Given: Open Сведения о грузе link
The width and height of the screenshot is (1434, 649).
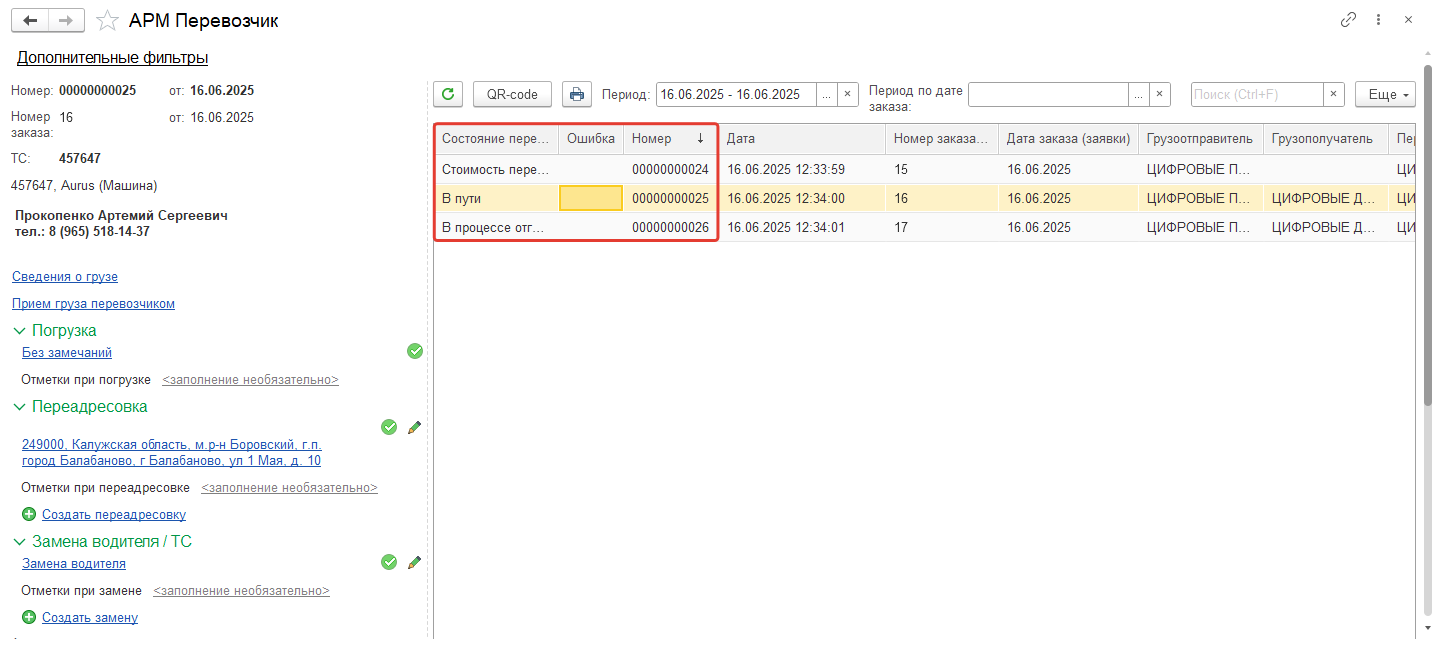Looking at the screenshot, I should tap(65, 277).
